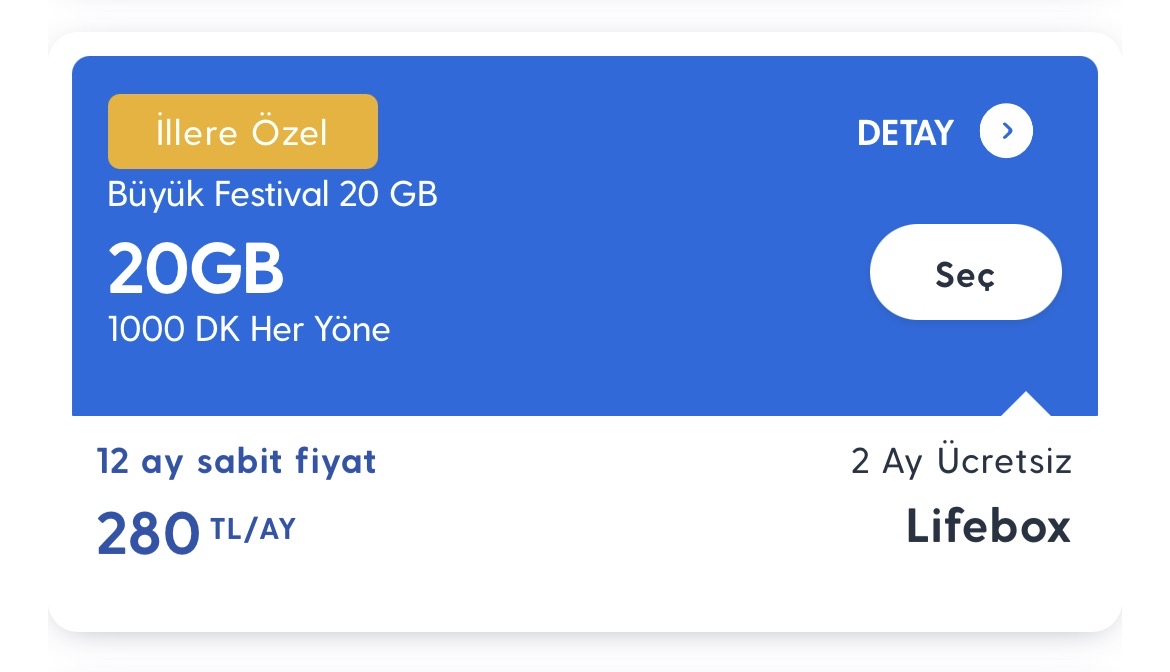Select the 280 price figure
Screen dimensions: 1170x672
click(x=148, y=533)
